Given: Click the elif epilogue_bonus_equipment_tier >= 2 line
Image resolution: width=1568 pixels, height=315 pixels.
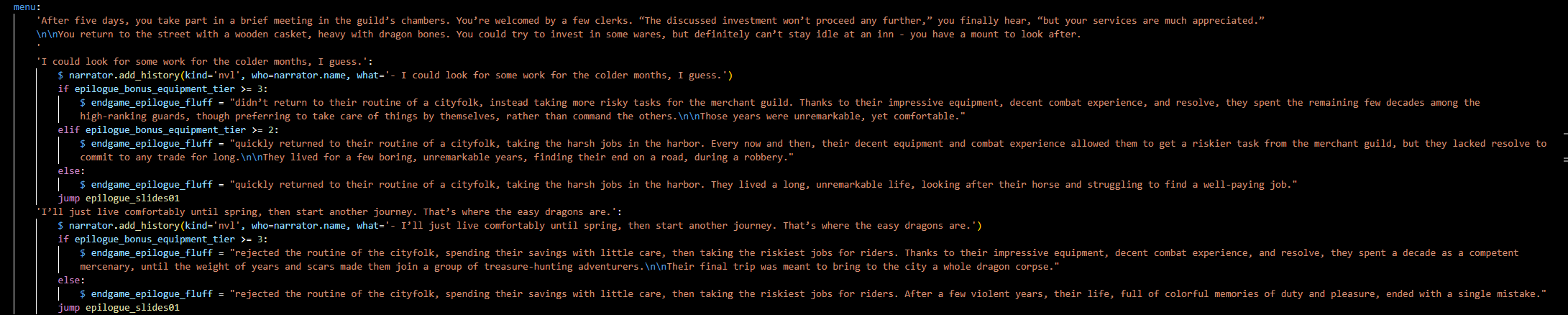Looking at the screenshot, I should (168, 129).
